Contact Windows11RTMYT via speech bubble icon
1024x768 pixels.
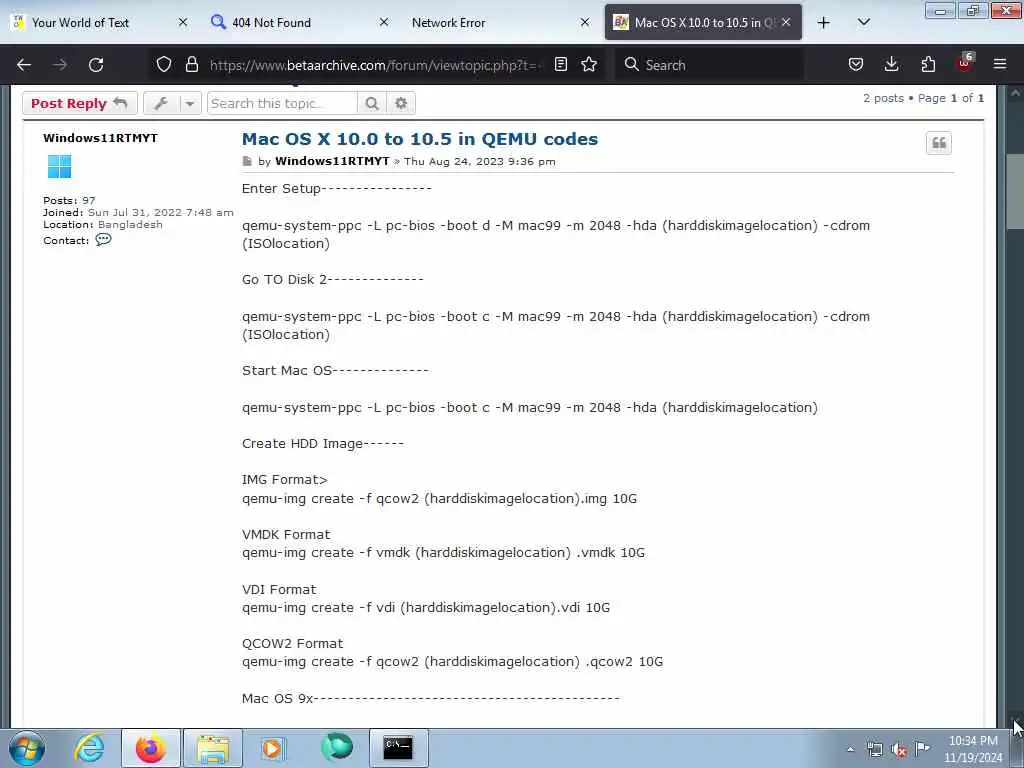coord(103,240)
